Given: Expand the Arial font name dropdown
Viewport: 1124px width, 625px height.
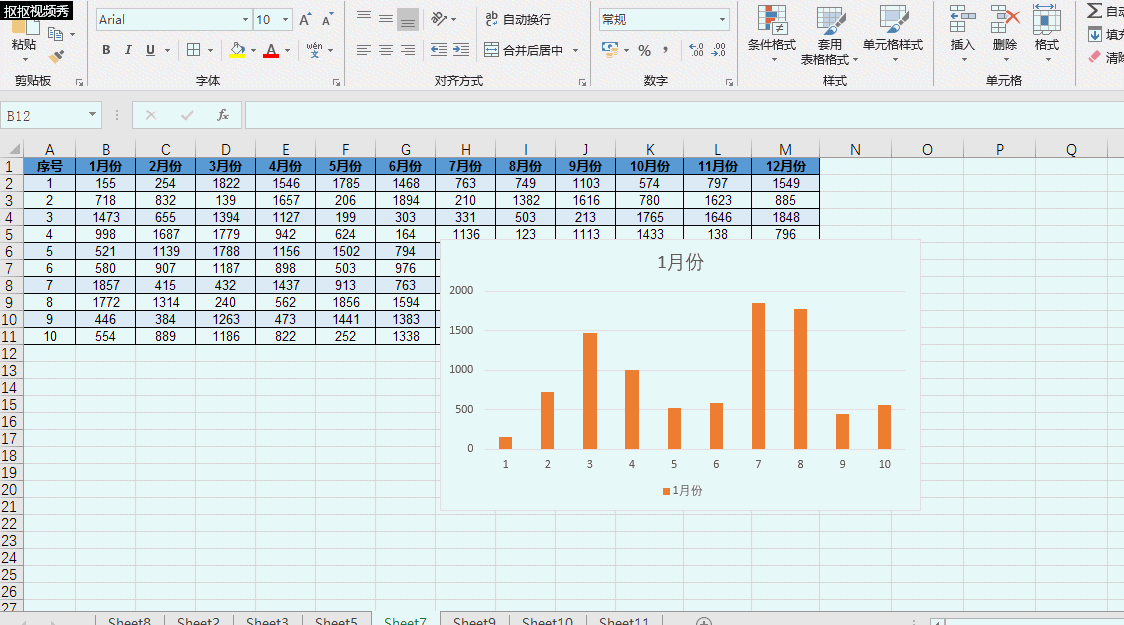Looking at the screenshot, I should (246, 19).
